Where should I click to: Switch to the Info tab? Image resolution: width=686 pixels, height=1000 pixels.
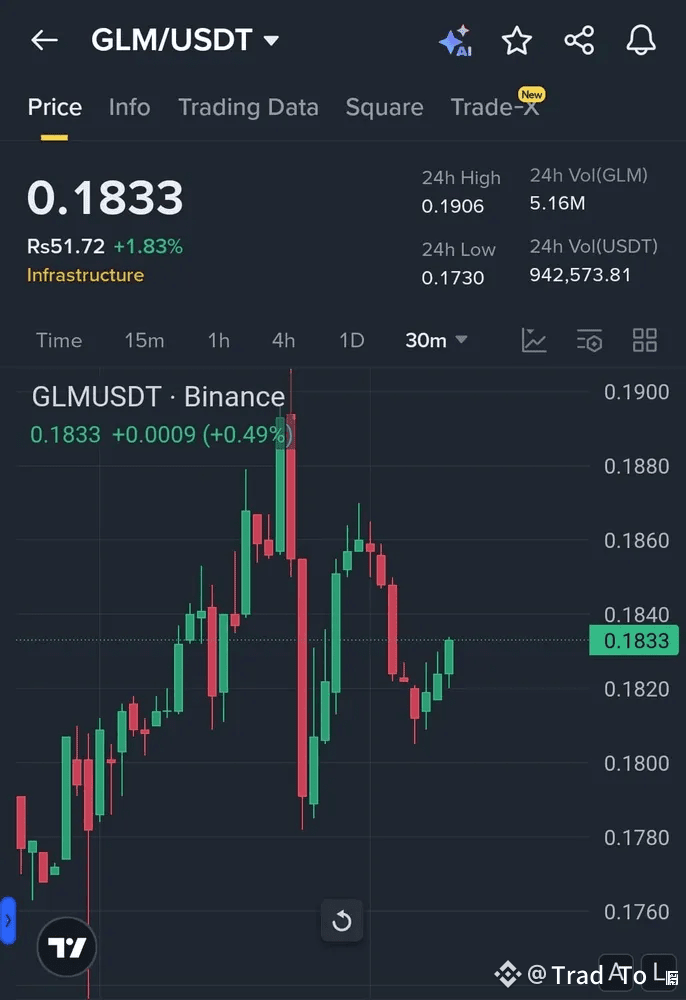pyautogui.click(x=129, y=107)
